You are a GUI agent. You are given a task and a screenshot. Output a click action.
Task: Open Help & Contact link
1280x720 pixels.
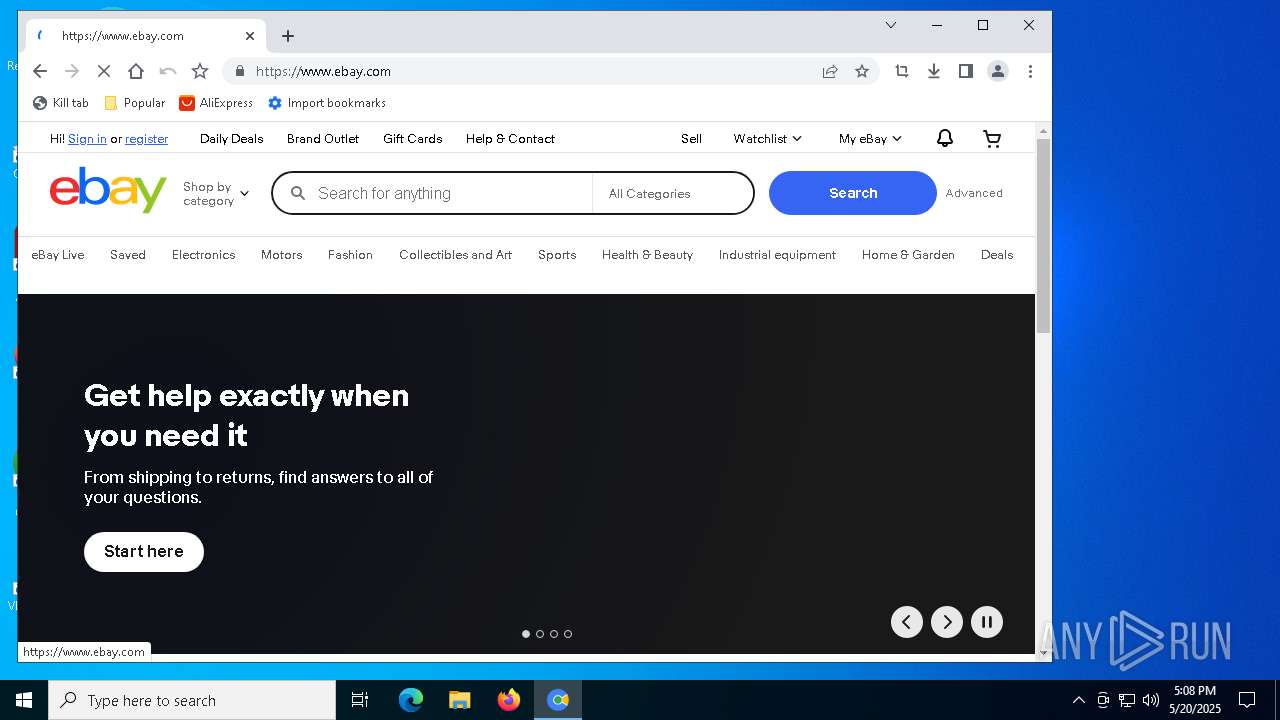510,139
